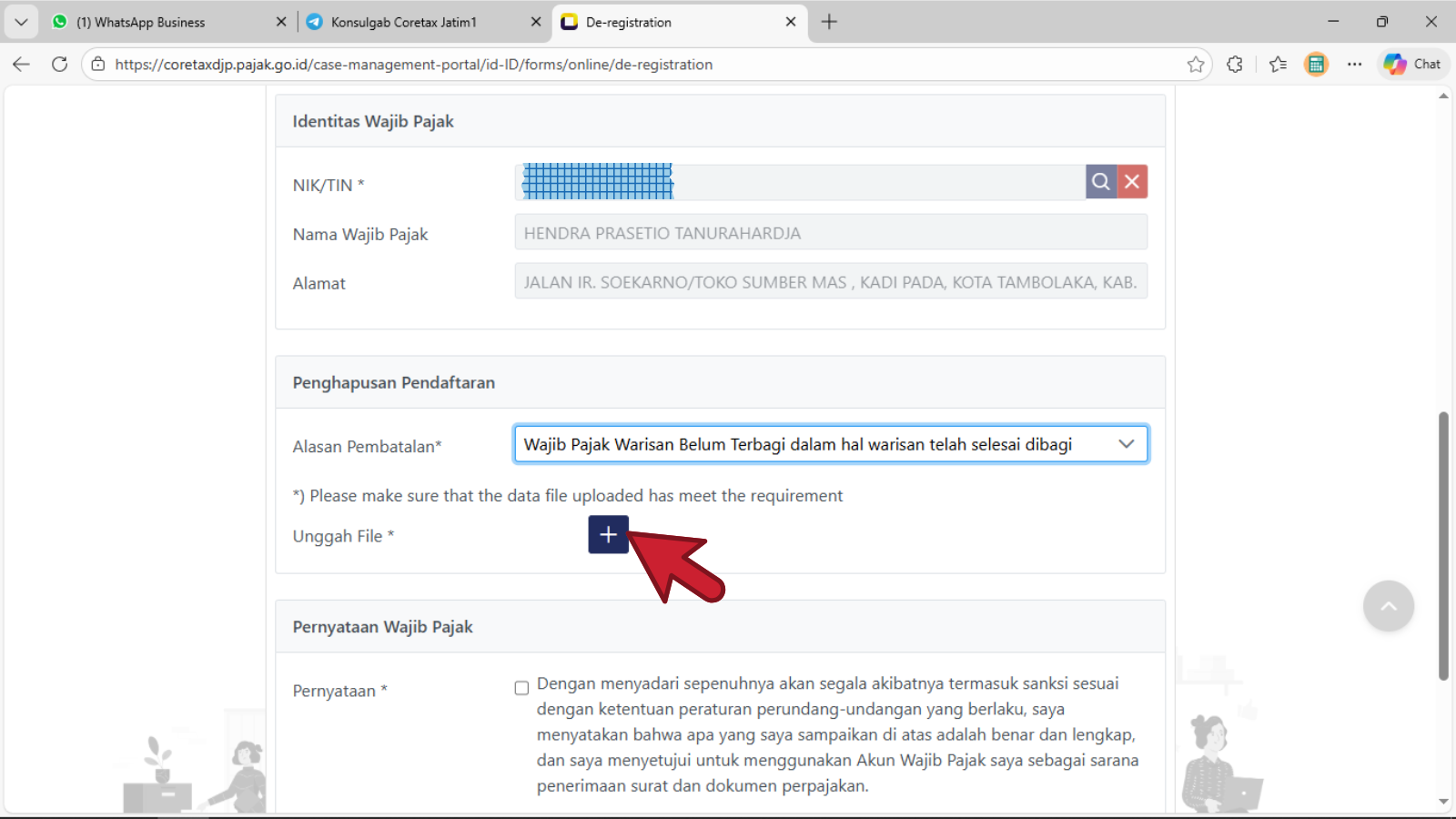Check the Pernyataan declaration checkbox

coord(521,688)
